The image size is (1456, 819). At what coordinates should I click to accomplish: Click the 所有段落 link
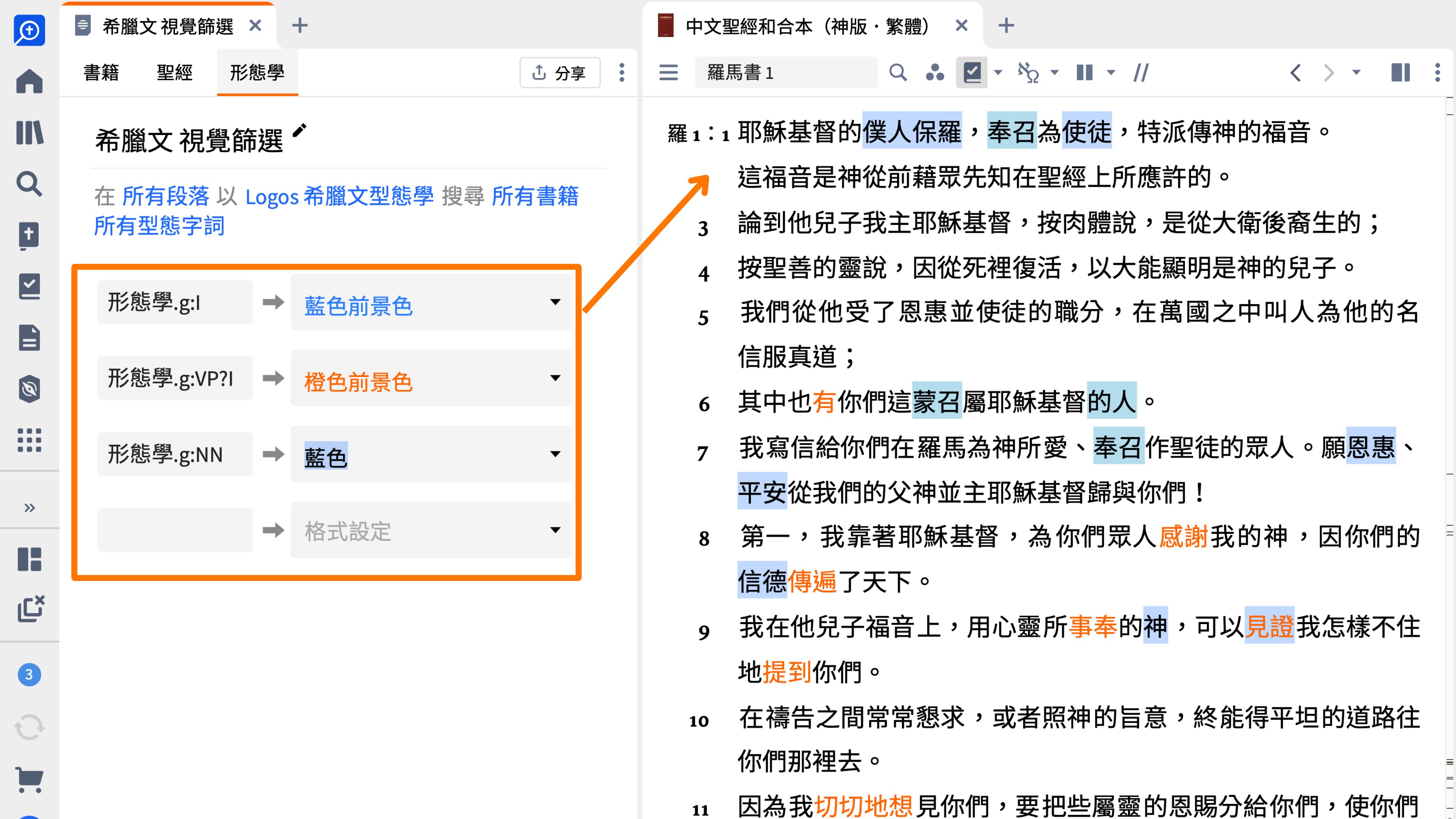pos(166,196)
